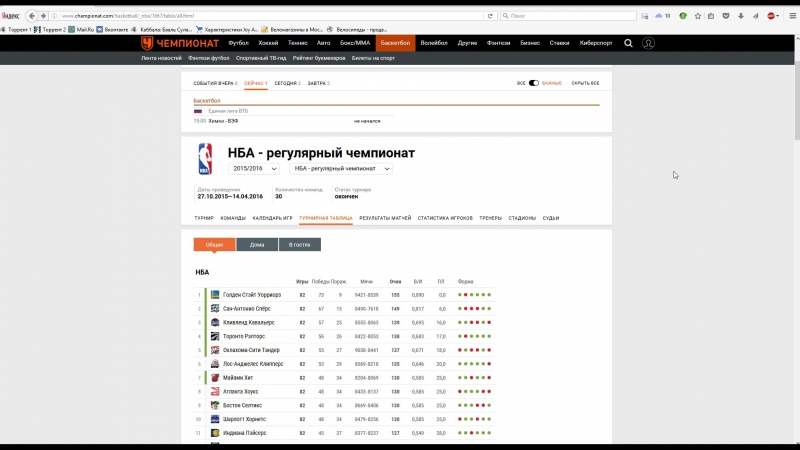Screen dimensions: 800x450
Task: Open the Билеты на спорт link
Action: pos(373,58)
